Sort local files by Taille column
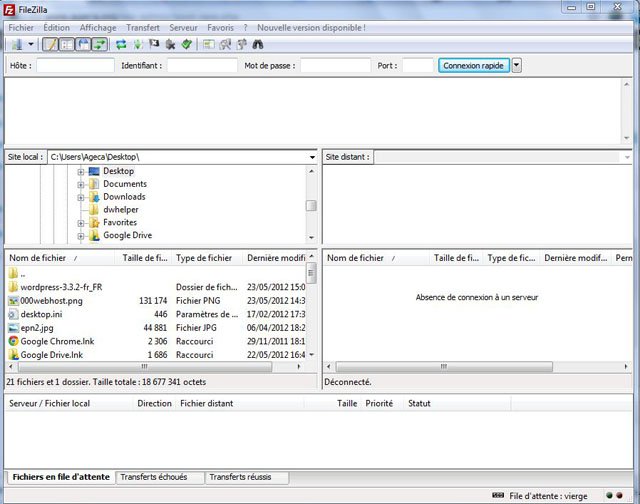This screenshot has width=640, height=504. 144,258
